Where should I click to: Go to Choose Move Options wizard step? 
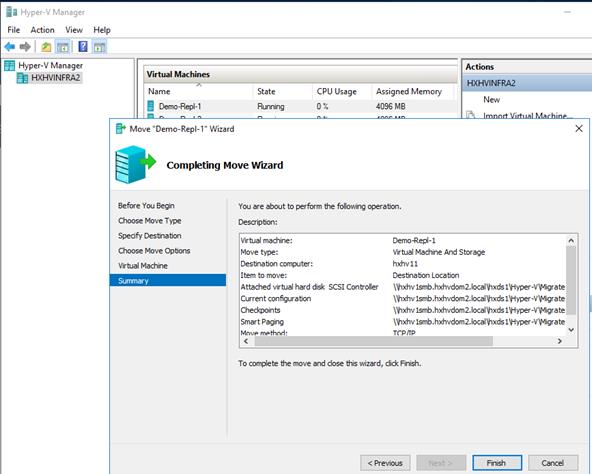154,251
